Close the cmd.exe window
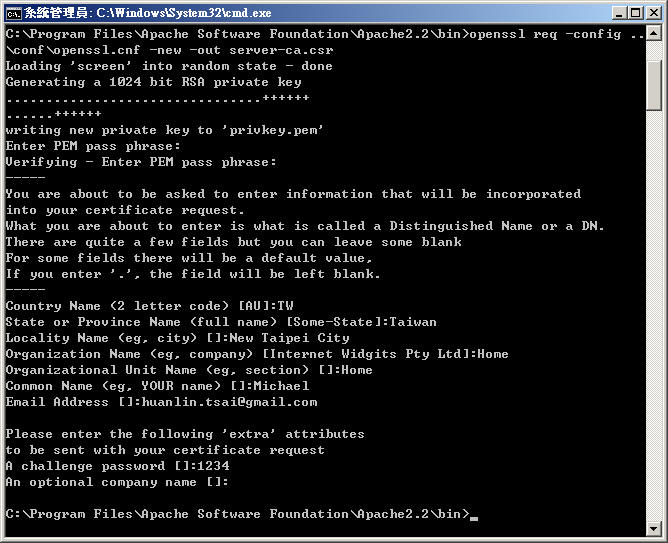The height and width of the screenshot is (543, 668). coord(653,12)
